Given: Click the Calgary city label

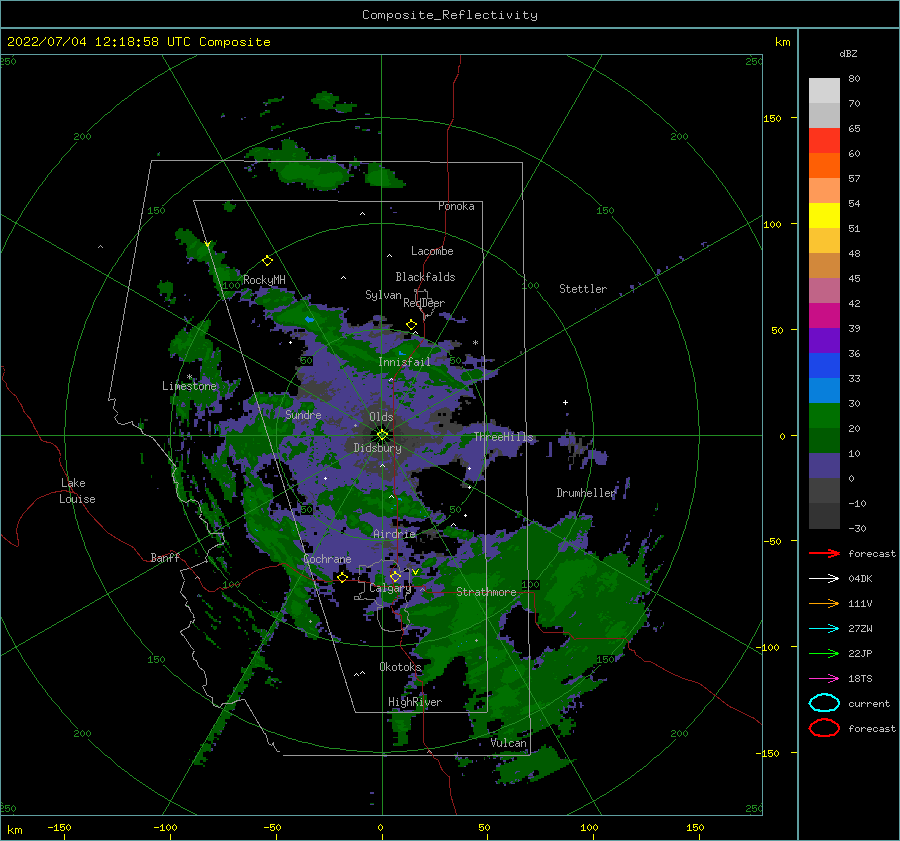Looking at the screenshot, I should coord(390,588).
